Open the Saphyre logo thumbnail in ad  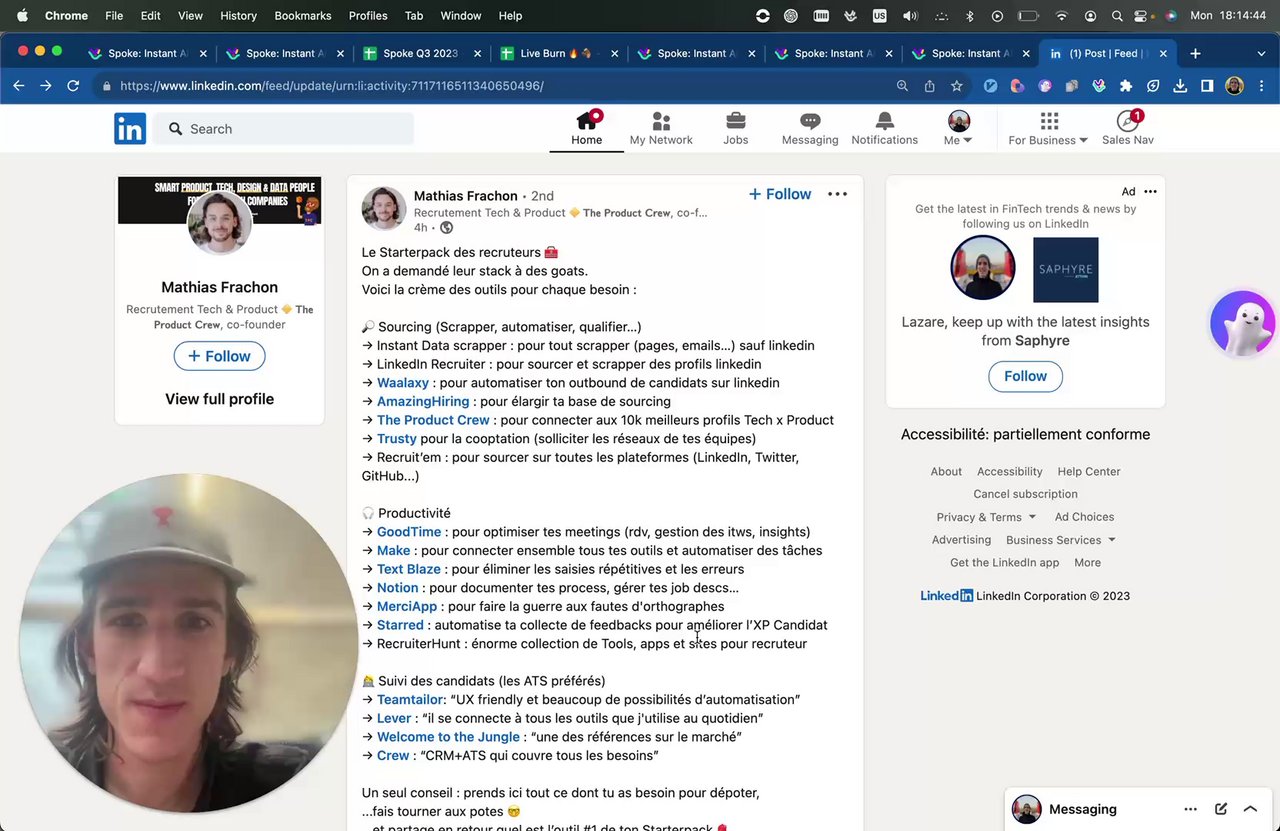pyautogui.click(x=1066, y=270)
